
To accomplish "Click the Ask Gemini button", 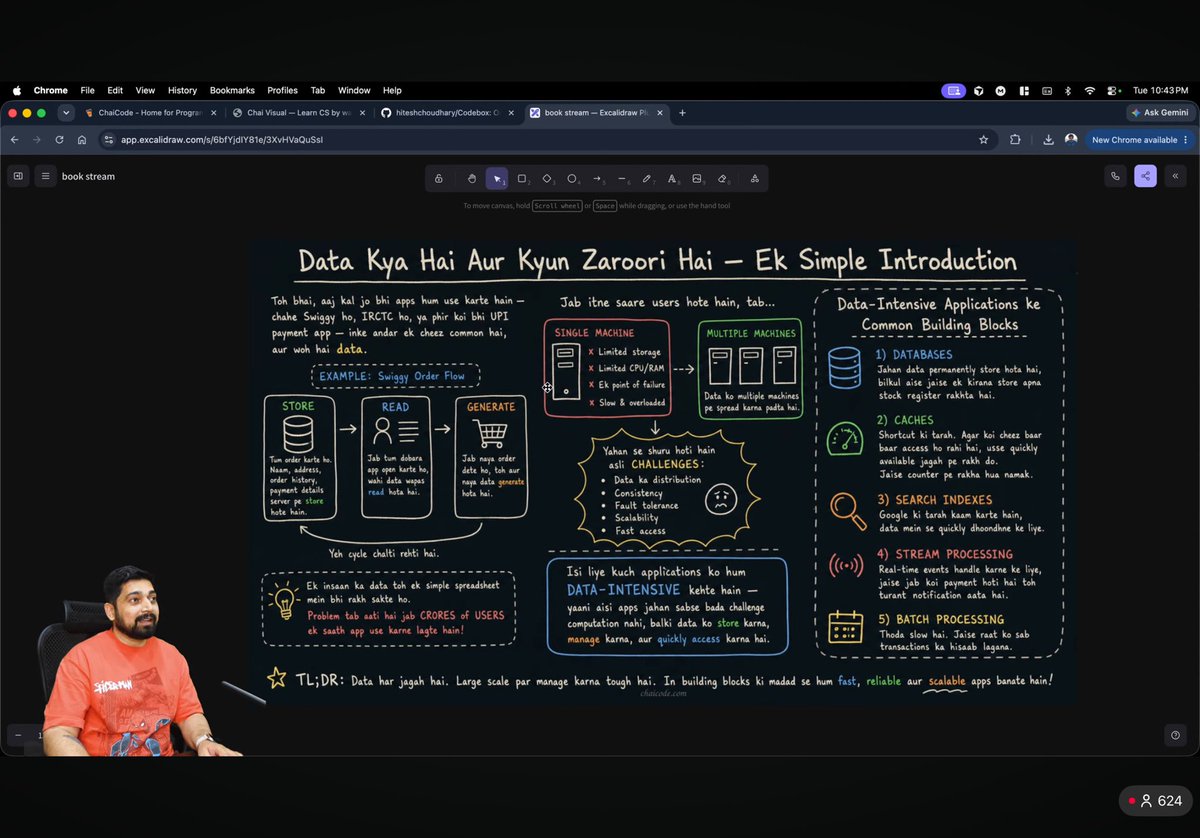I will (x=1161, y=113).
